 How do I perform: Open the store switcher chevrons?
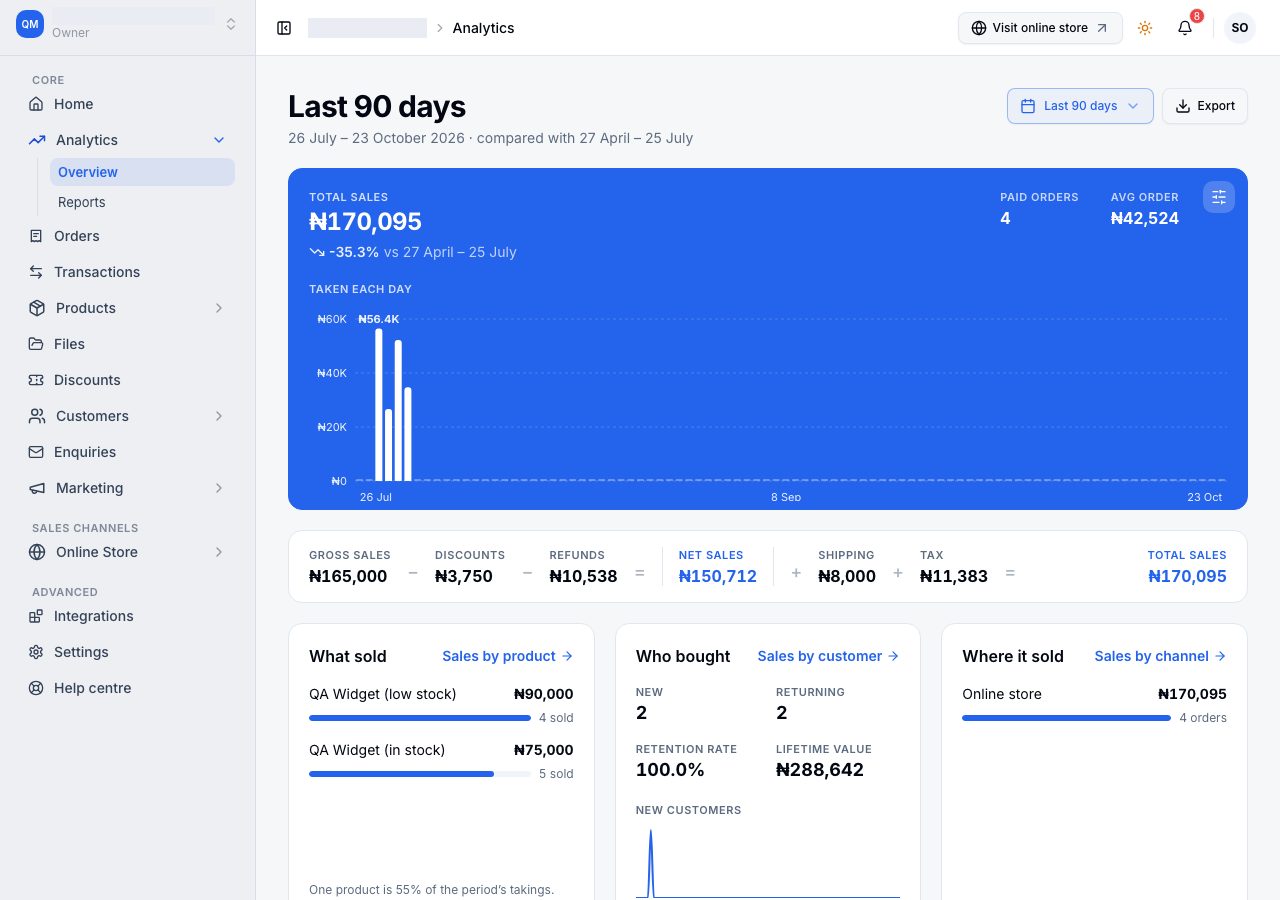coord(231,24)
